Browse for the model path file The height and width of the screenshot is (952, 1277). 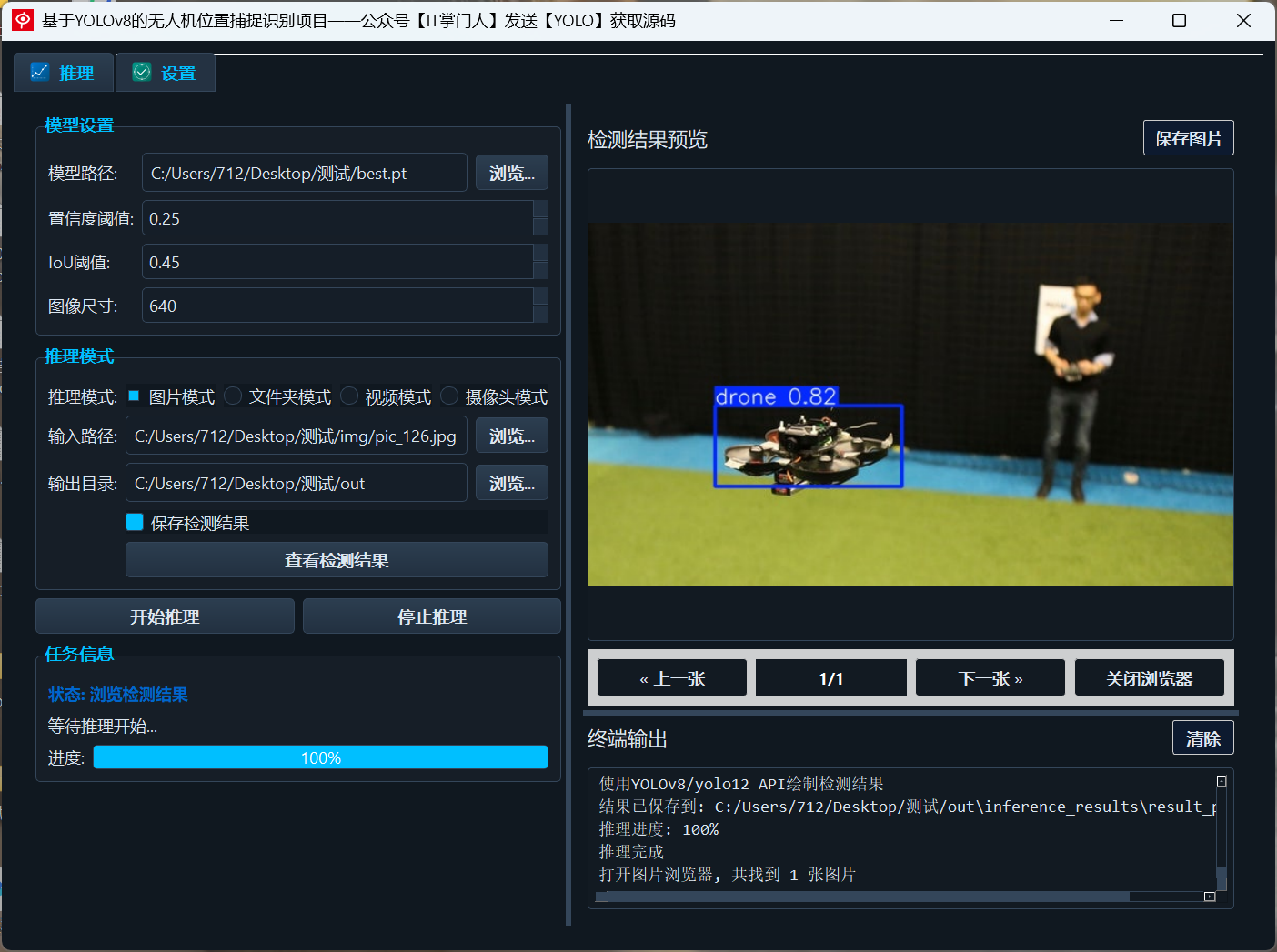pyautogui.click(x=512, y=173)
